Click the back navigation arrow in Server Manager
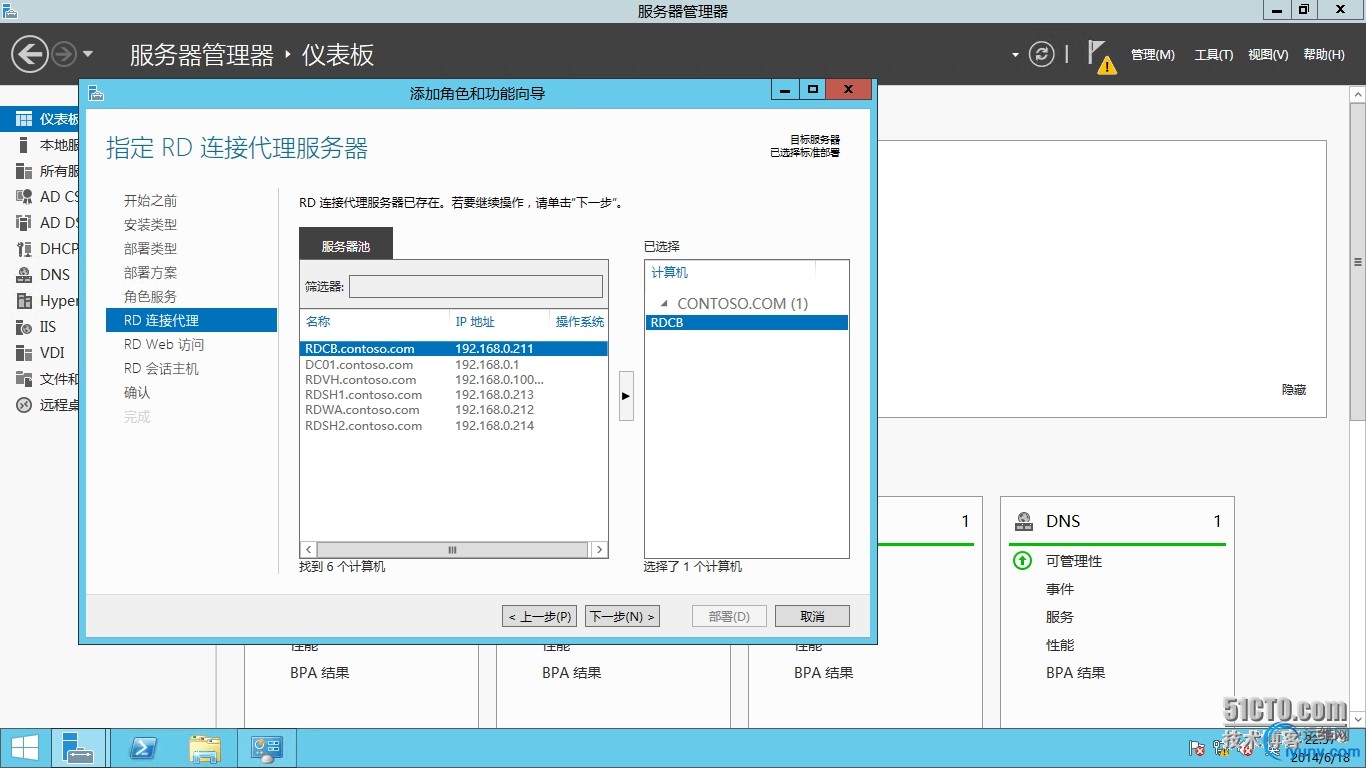The image size is (1366, 768). (30, 54)
